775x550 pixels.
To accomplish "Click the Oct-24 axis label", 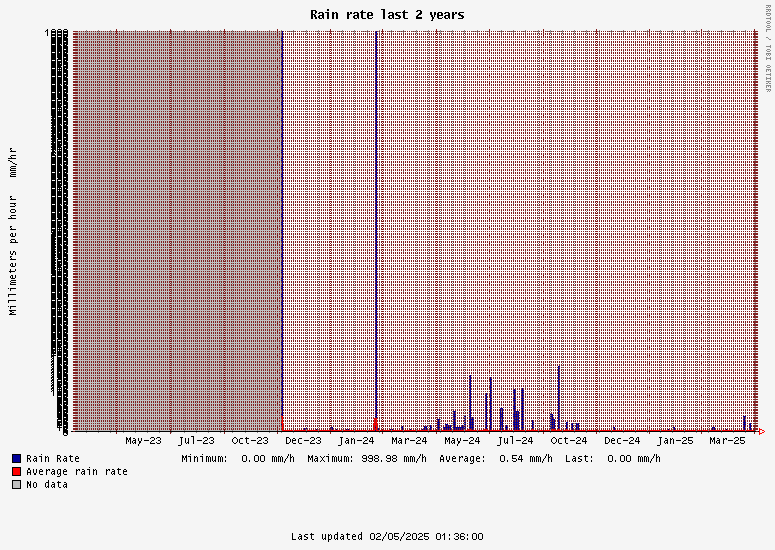I will (x=569, y=440).
